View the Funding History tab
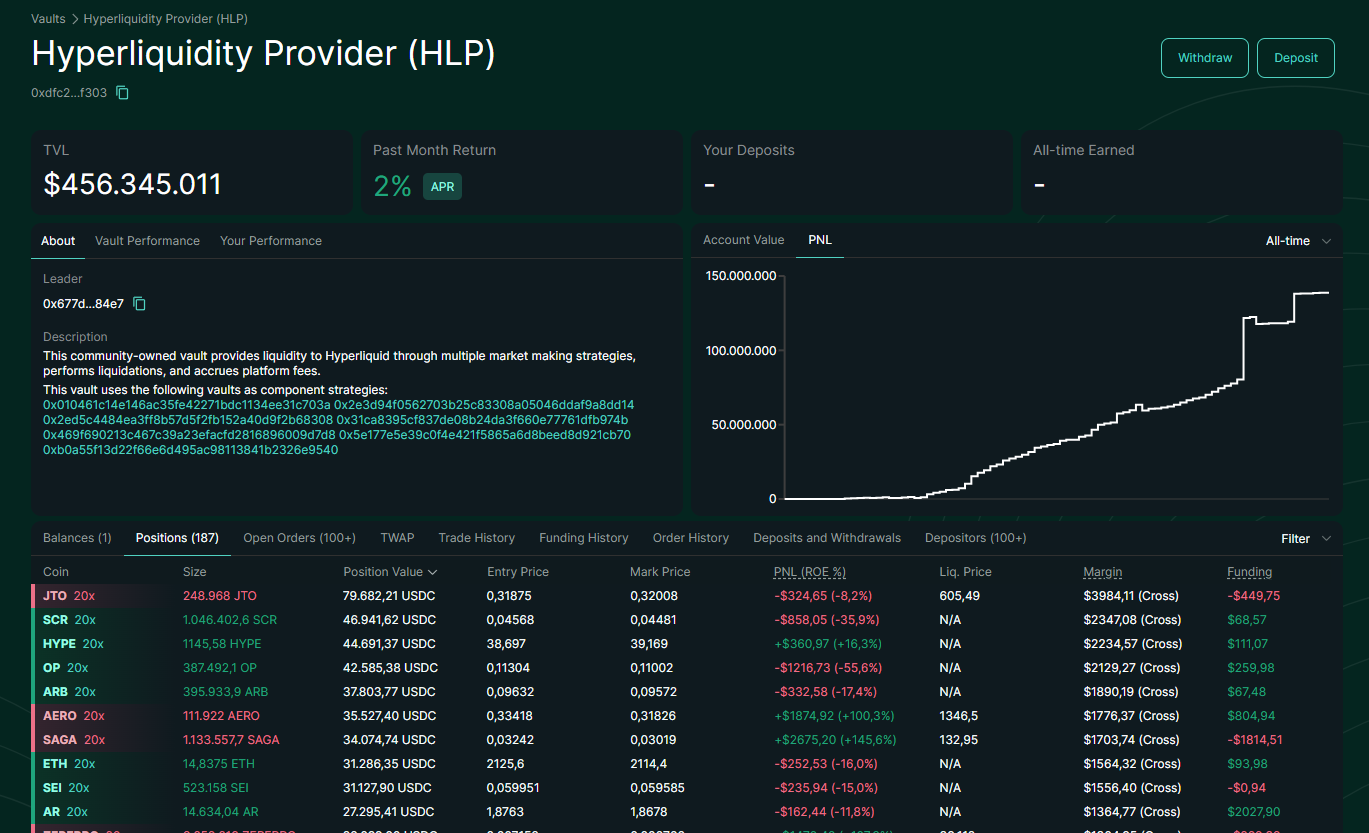The height and width of the screenshot is (833, 1369). coord(584,538)
